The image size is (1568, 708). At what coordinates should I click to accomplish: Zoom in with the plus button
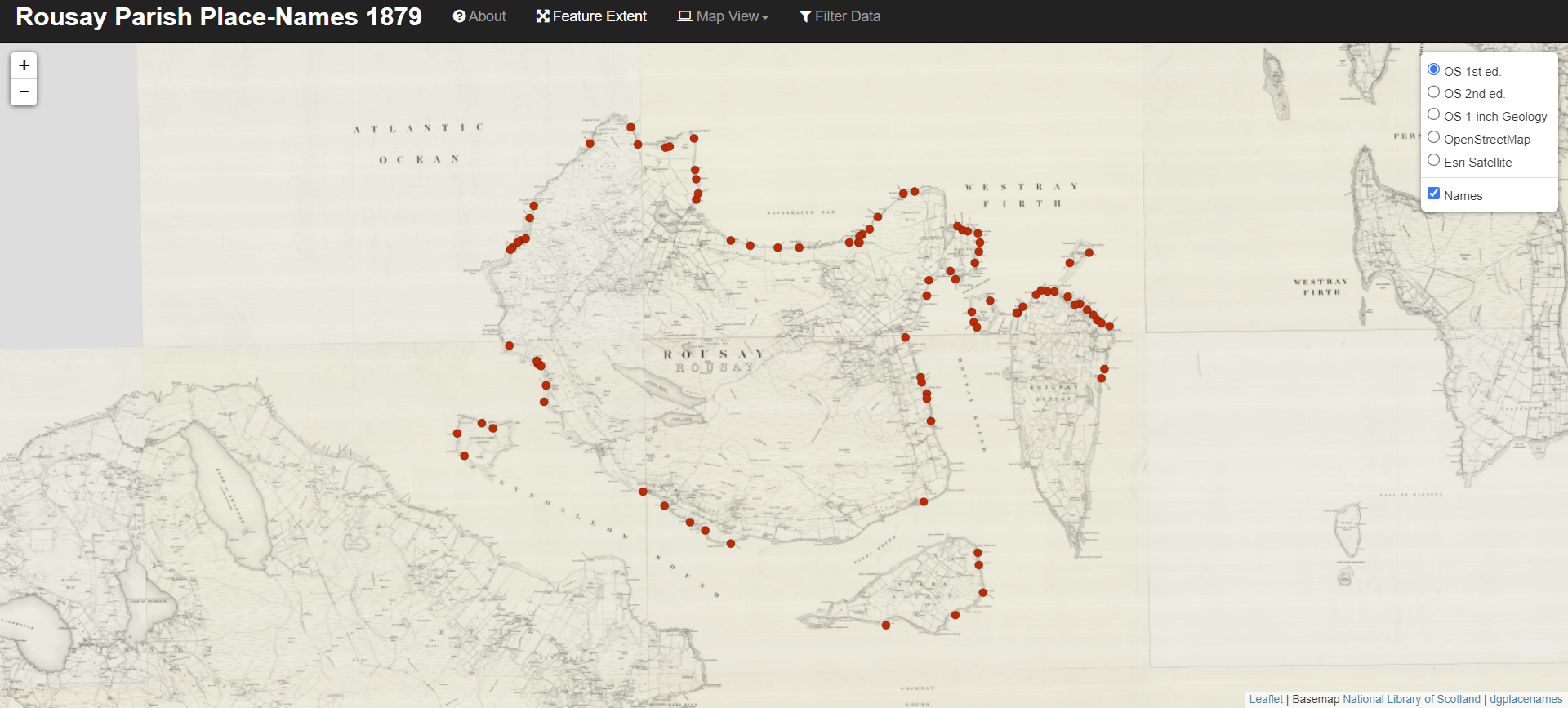pos(24,65)
